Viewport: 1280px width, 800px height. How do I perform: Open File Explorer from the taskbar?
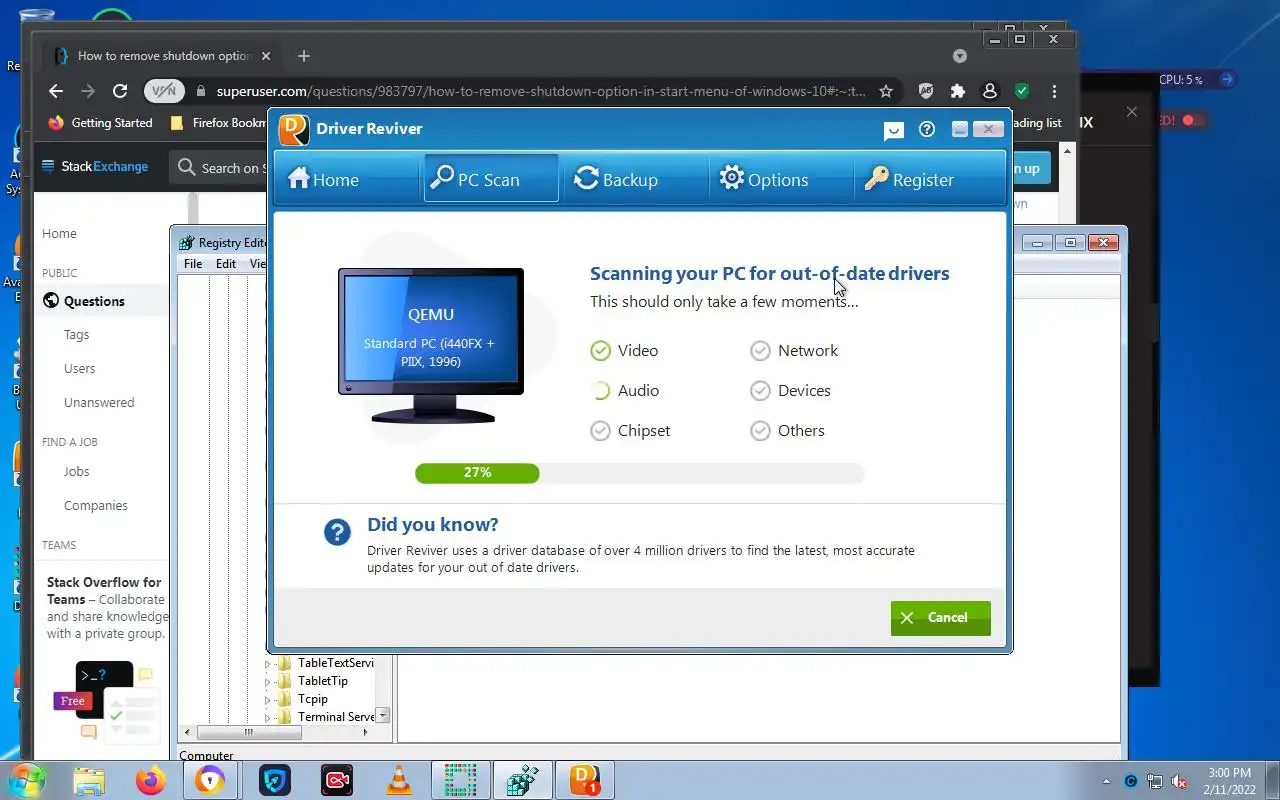tap(89, 780)
